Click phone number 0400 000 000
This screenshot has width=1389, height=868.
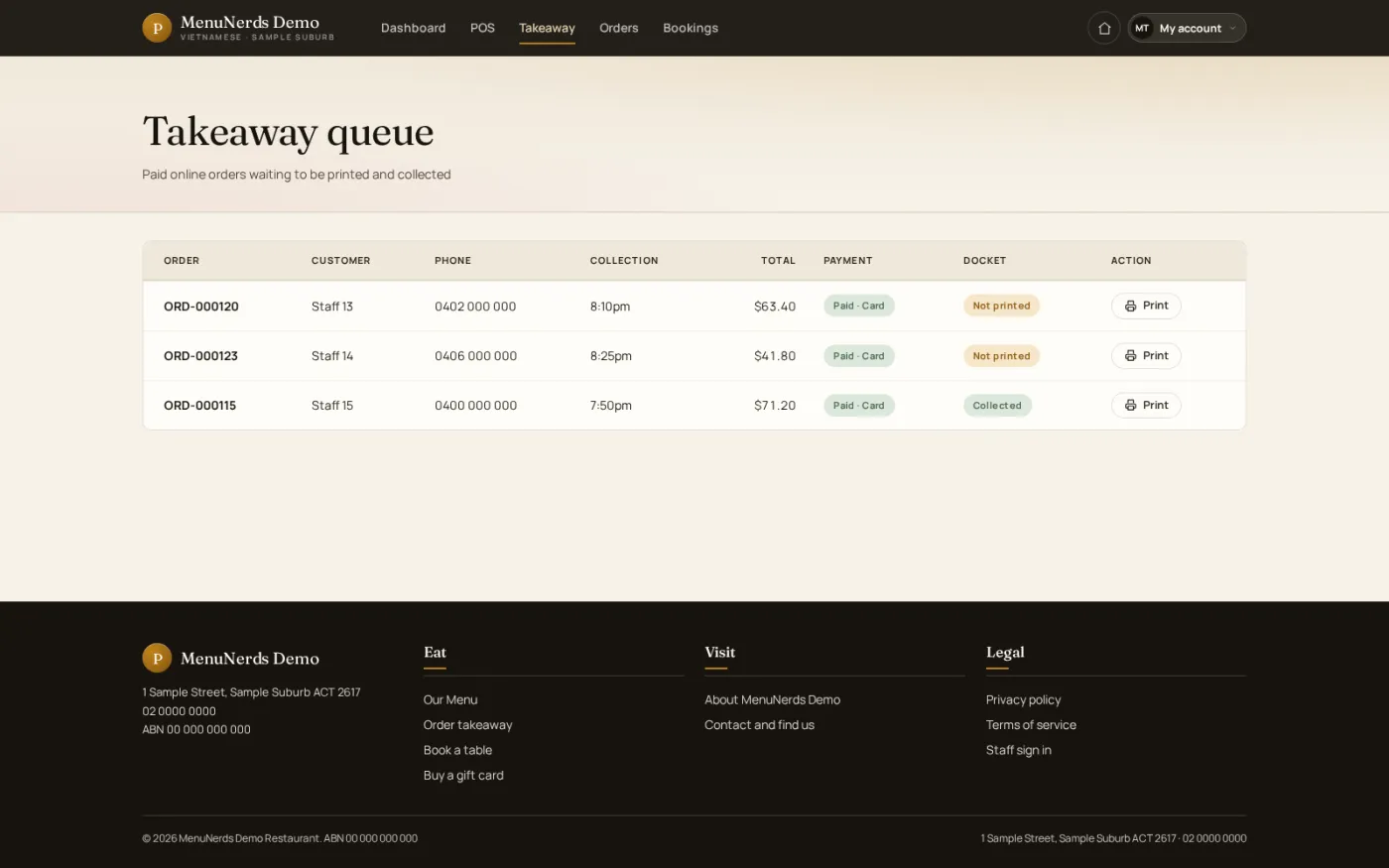(x=475, y=406)
